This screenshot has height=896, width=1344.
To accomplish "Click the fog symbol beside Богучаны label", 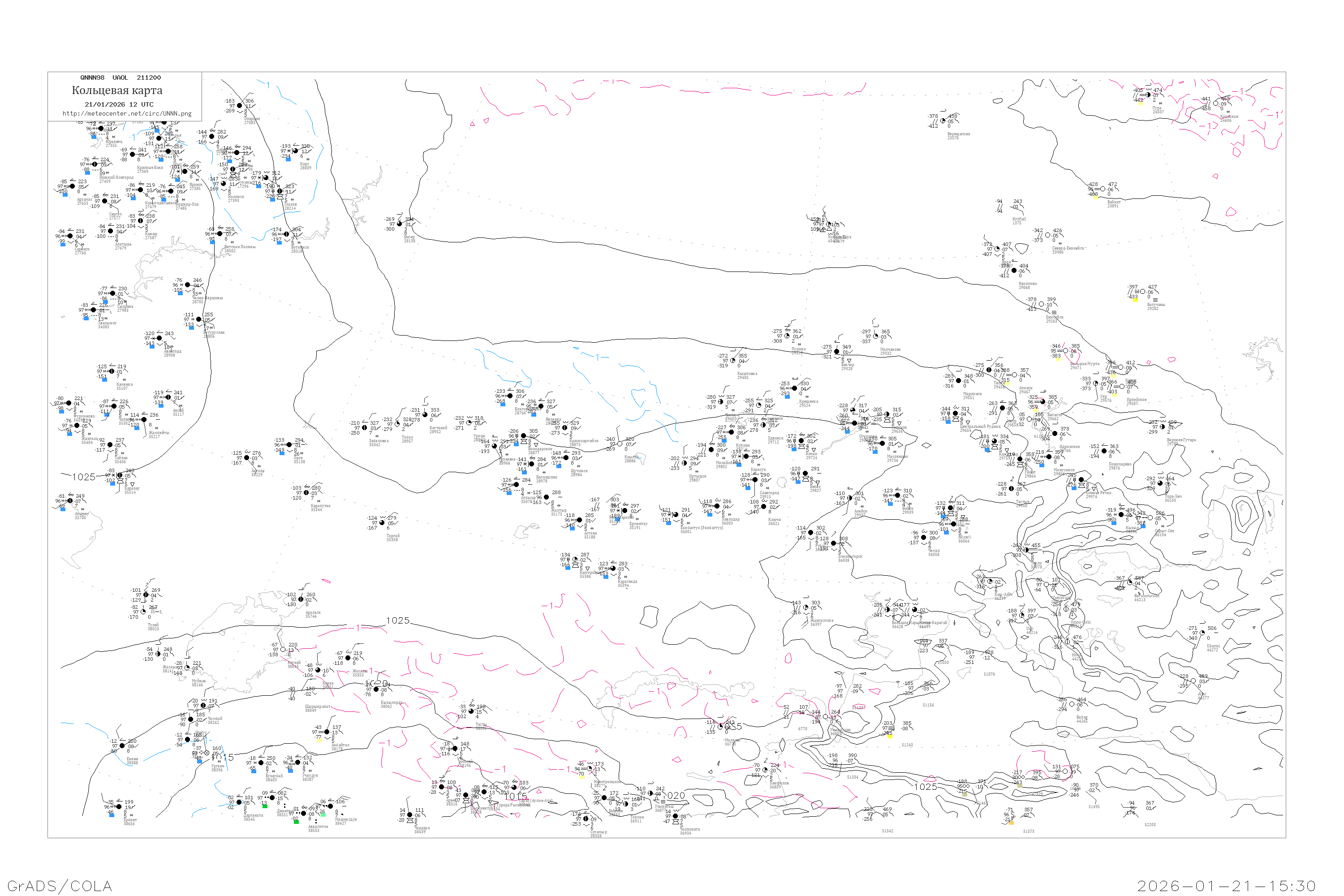I will (1155, 300).
